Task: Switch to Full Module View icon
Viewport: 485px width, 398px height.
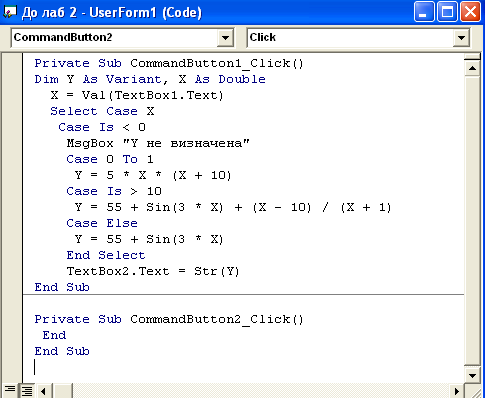Action: (x=27, y=390)
